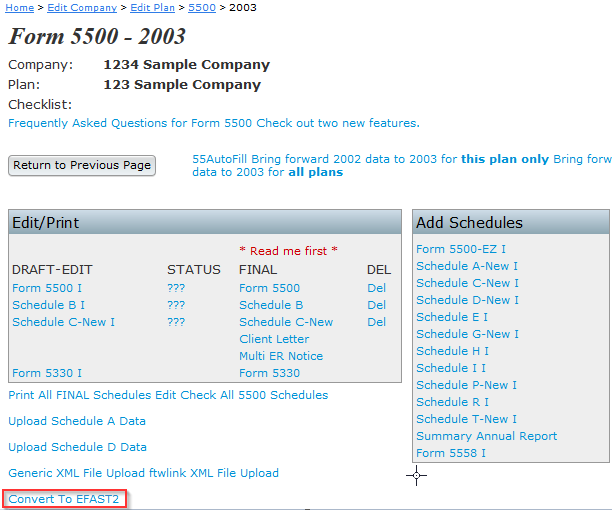Viewport: 612px width, 510px height.
Task: Edit draft Form 5330 I
Action: coord(47,373)
